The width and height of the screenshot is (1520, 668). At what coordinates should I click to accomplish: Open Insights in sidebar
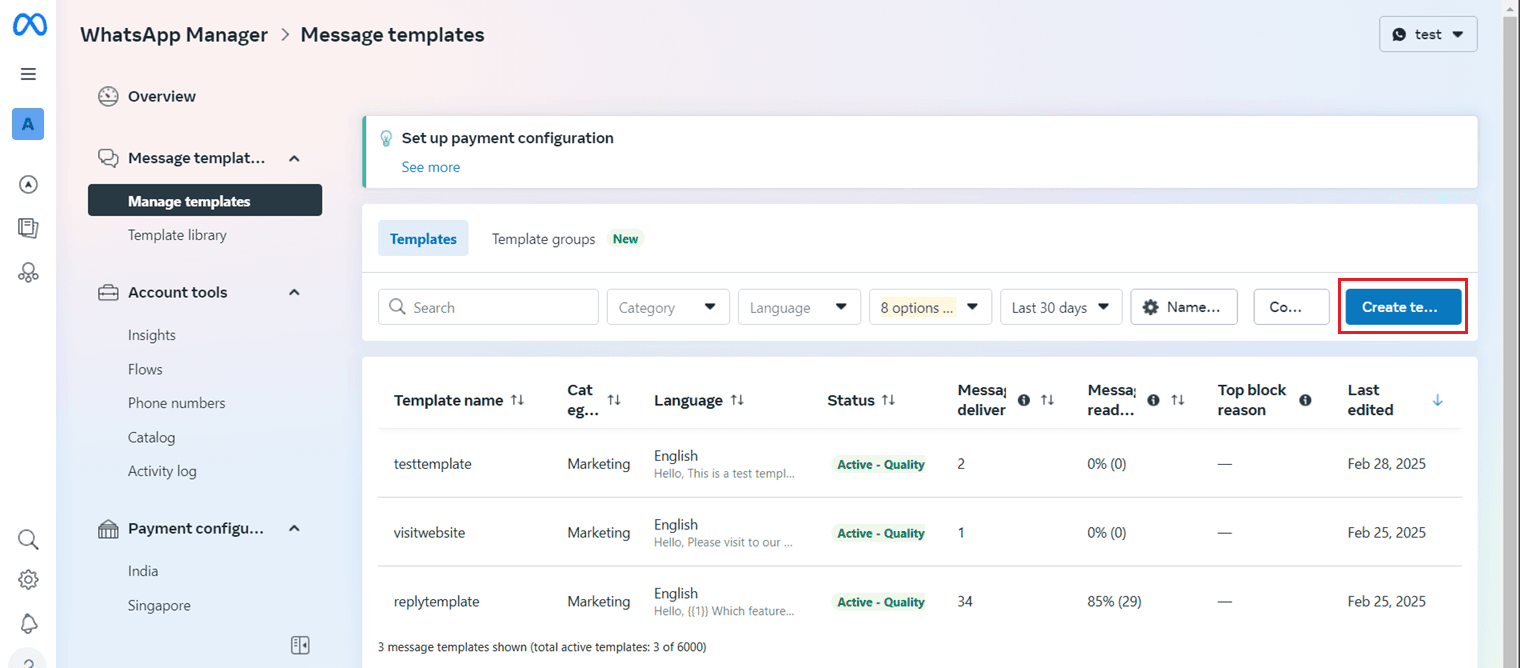pyautogui.click(x=152, y=335)
